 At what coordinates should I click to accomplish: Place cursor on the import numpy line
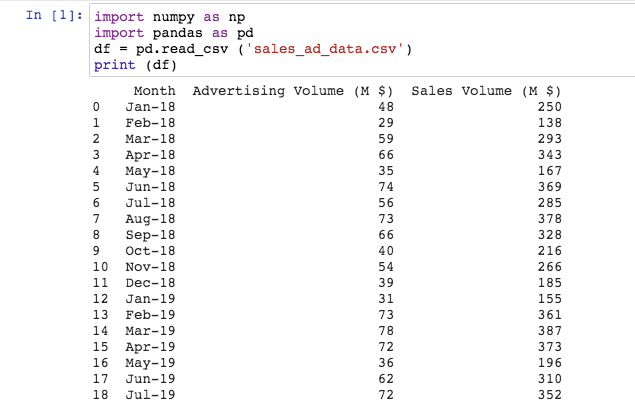tap(168, 17)
